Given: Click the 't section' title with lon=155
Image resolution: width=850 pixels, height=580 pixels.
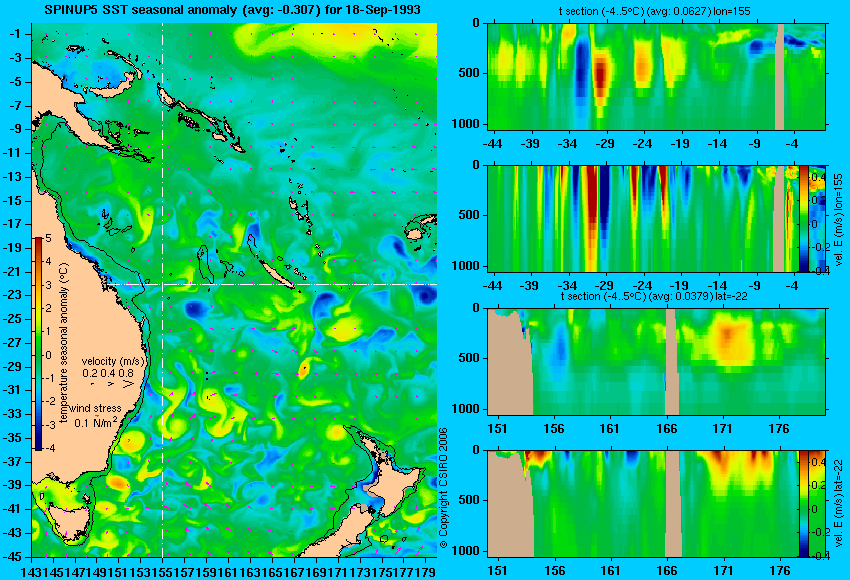Looking at the screenshot, I should 654,11.
